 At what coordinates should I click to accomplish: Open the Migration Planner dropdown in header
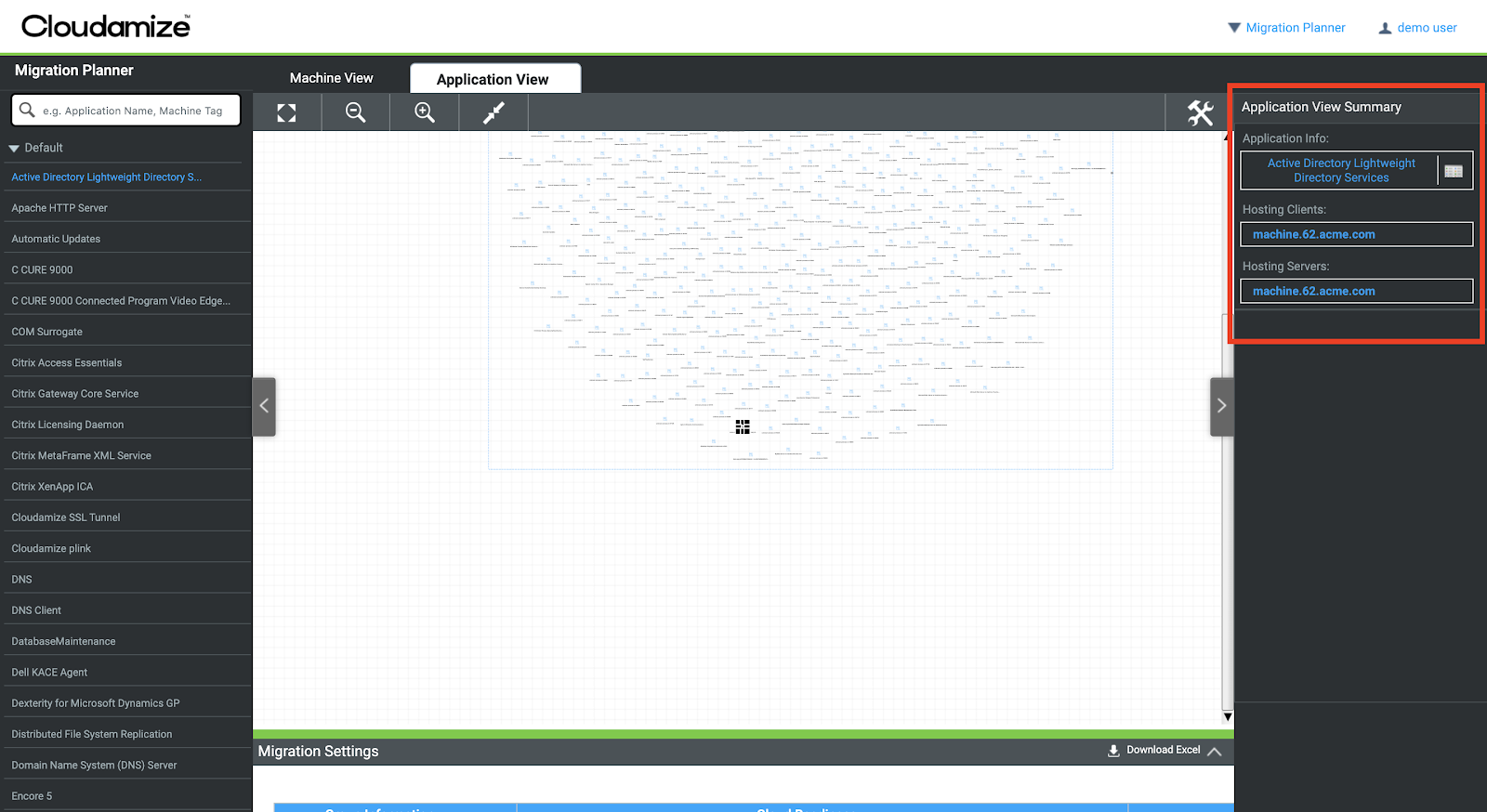1286,28
